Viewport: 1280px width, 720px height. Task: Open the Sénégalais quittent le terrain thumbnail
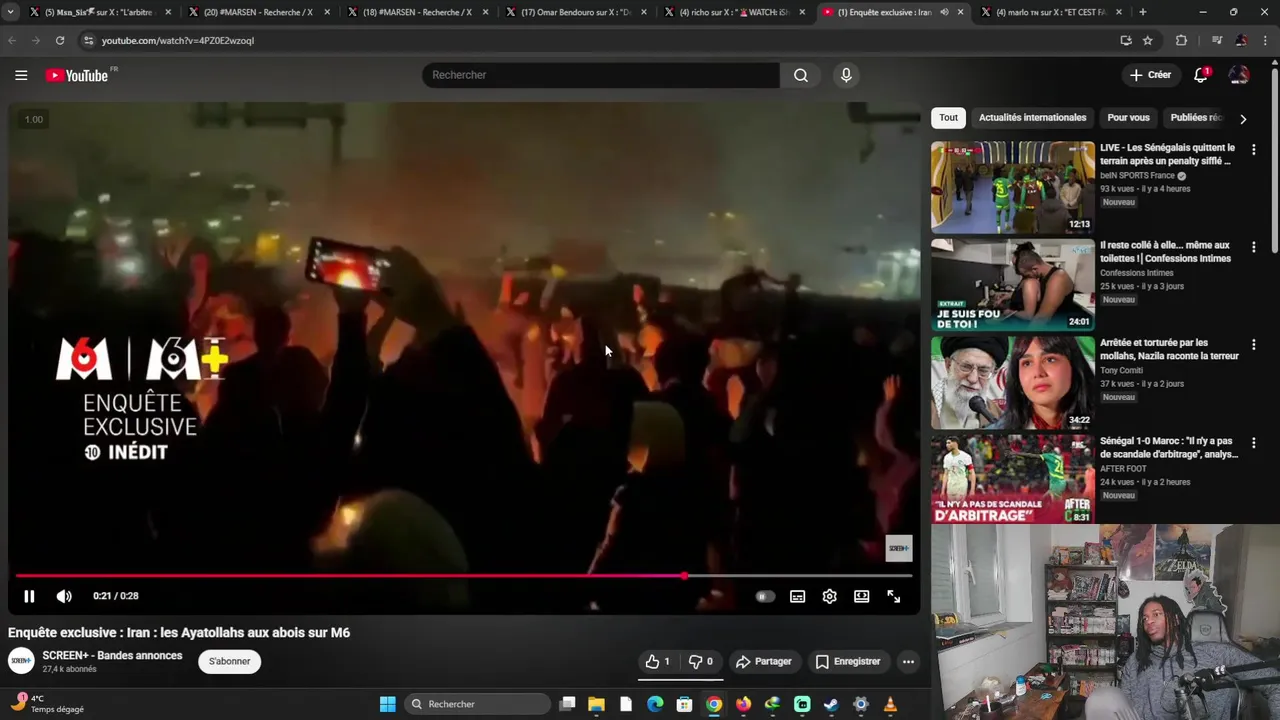[1013, 187]
